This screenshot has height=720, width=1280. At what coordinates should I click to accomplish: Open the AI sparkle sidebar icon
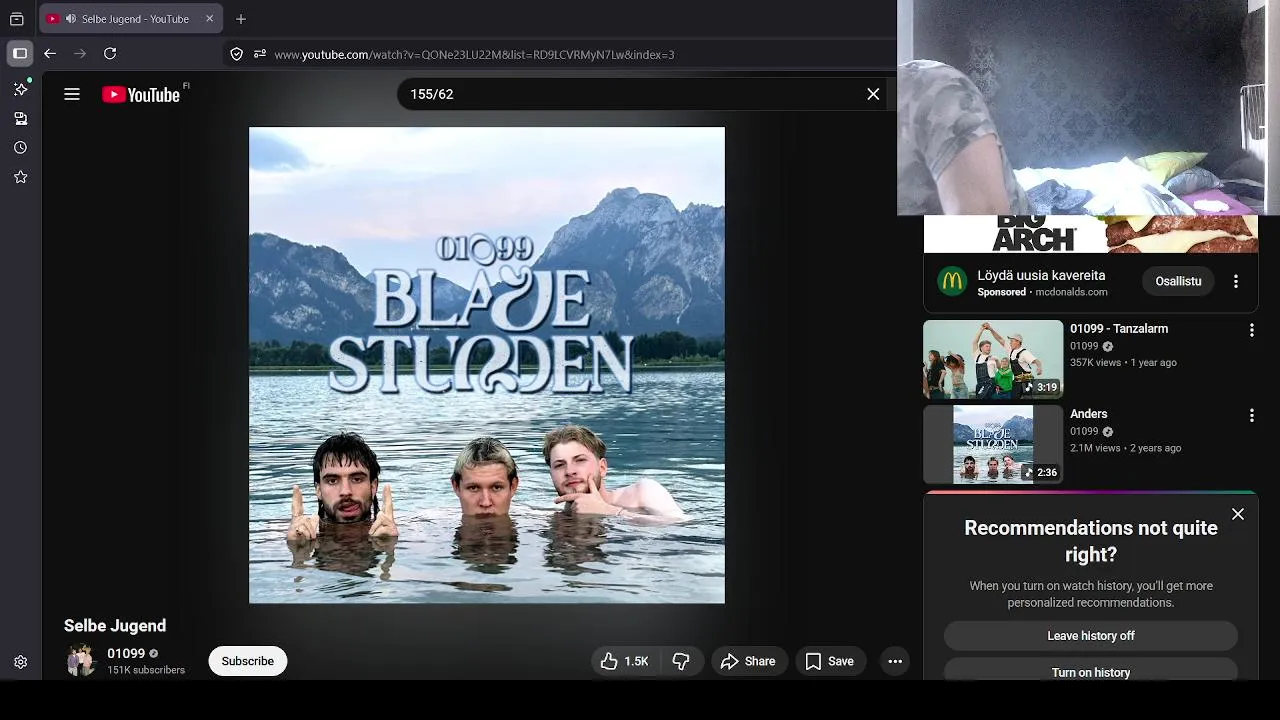20,89
